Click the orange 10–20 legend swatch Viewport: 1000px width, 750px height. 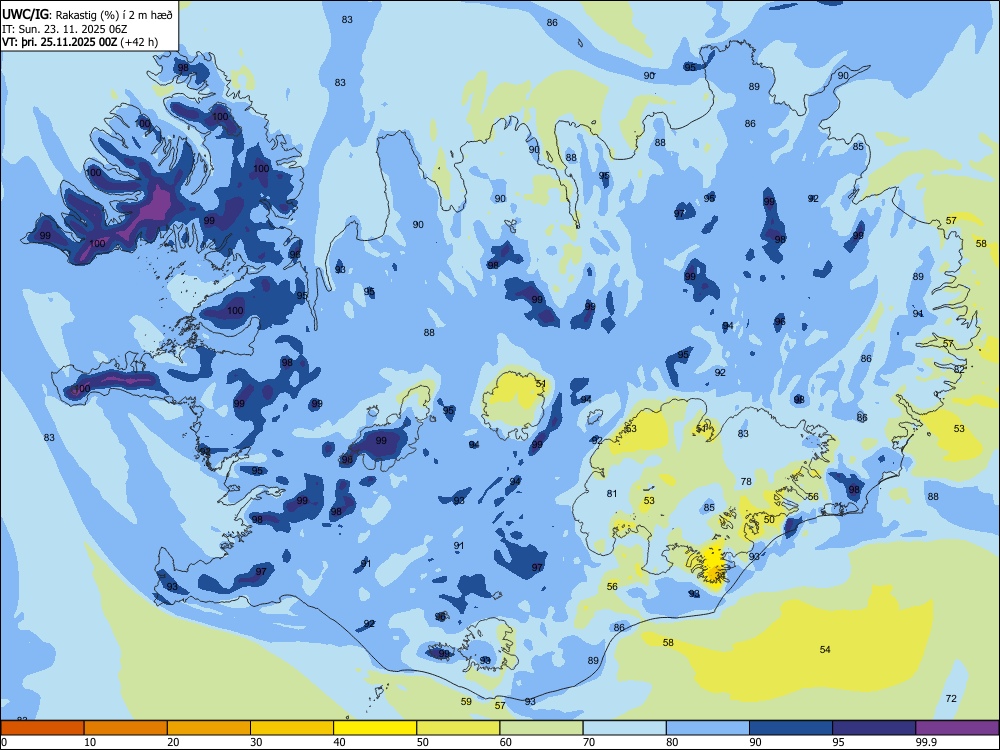tap(126, 728)
